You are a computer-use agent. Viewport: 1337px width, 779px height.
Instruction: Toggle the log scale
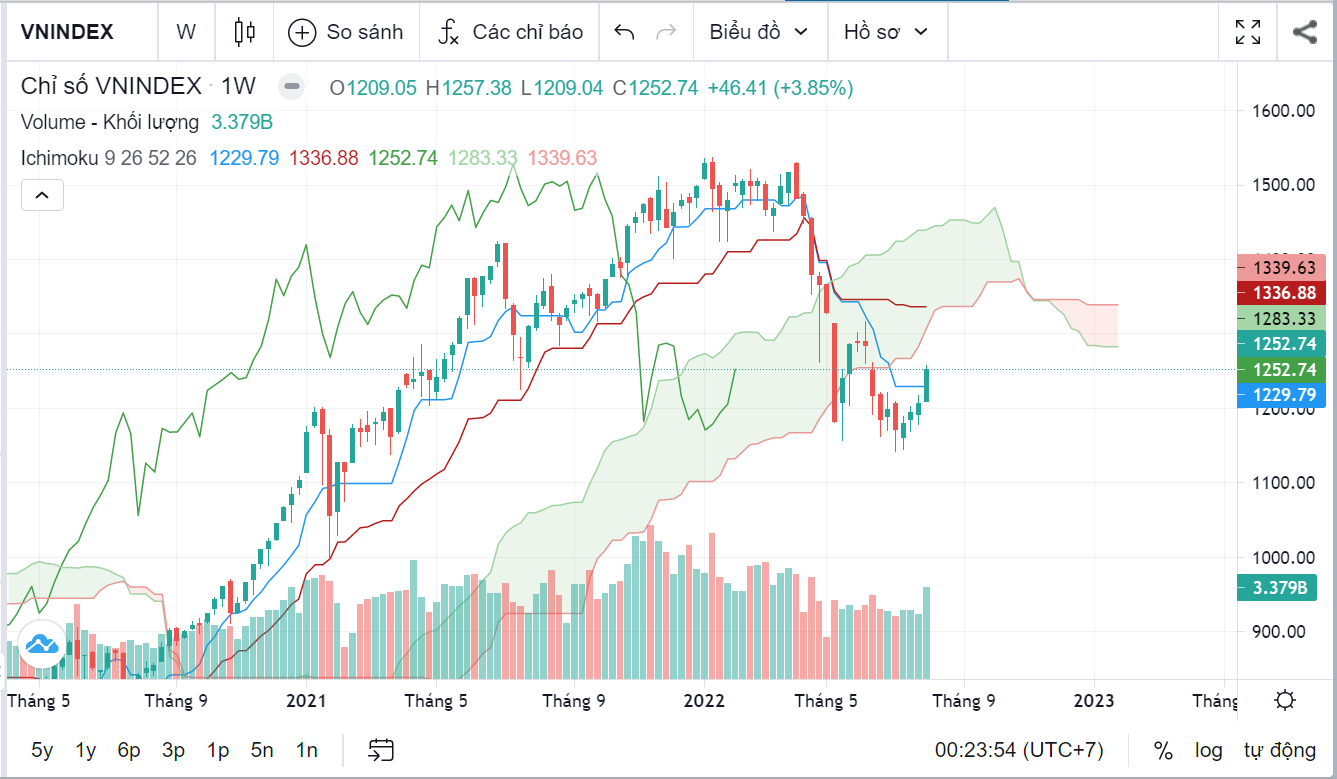(x=1208, y=750)
